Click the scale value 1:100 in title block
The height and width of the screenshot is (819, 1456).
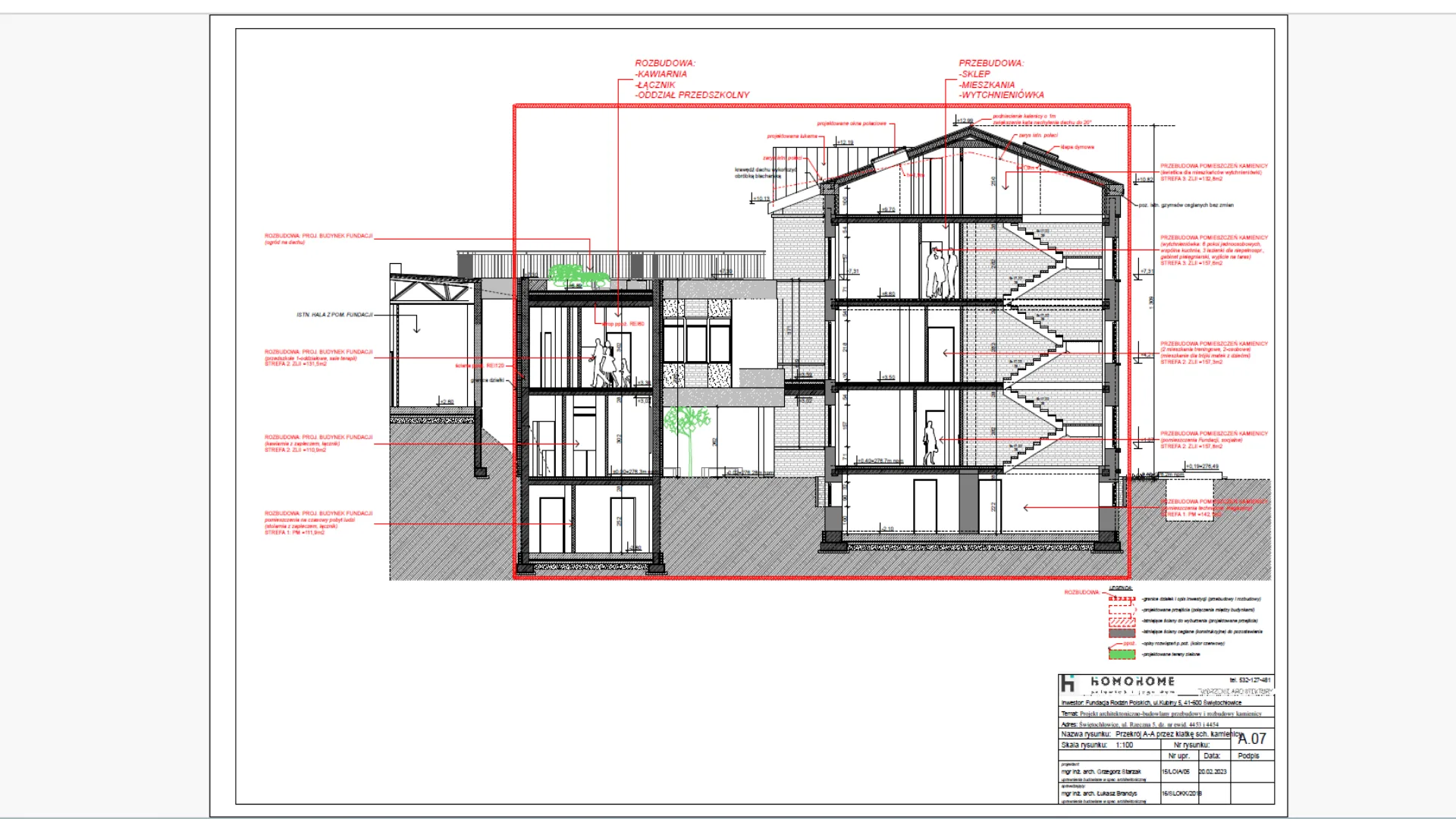1125,745
